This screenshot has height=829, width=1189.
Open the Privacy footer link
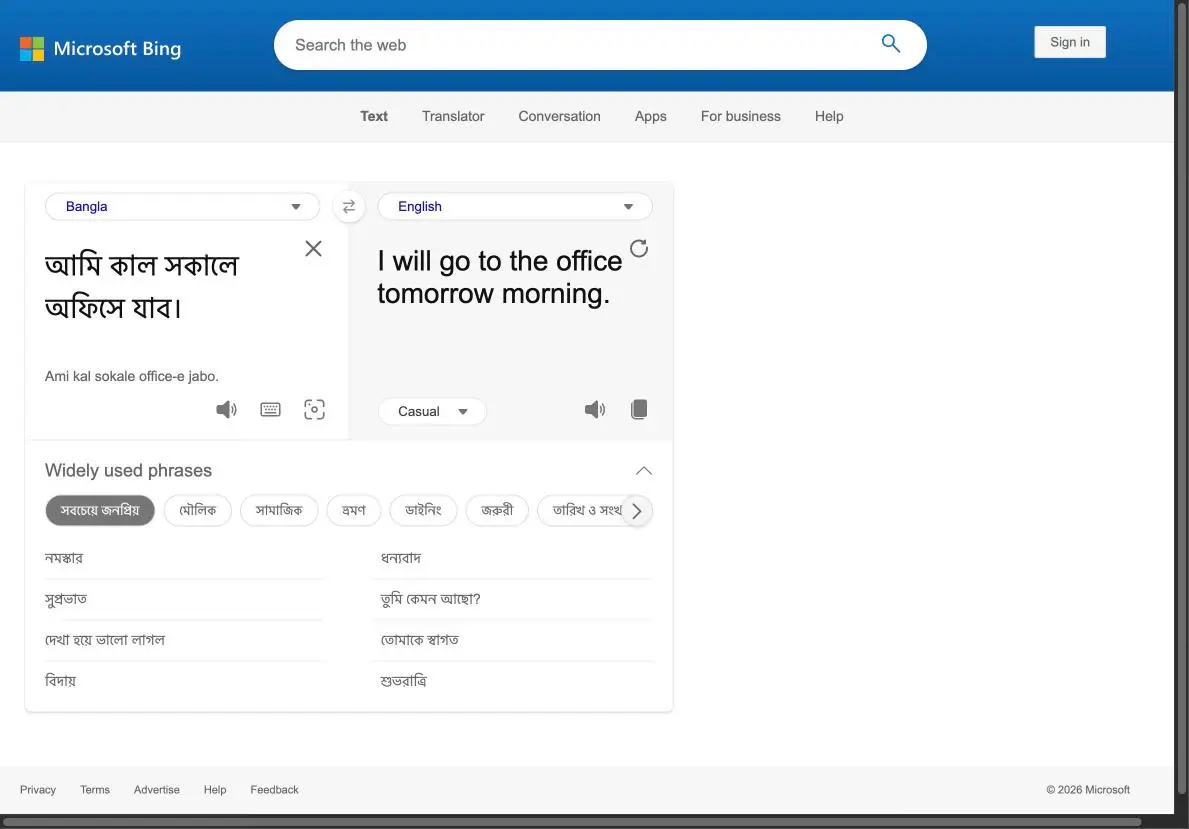pos(38,790)
